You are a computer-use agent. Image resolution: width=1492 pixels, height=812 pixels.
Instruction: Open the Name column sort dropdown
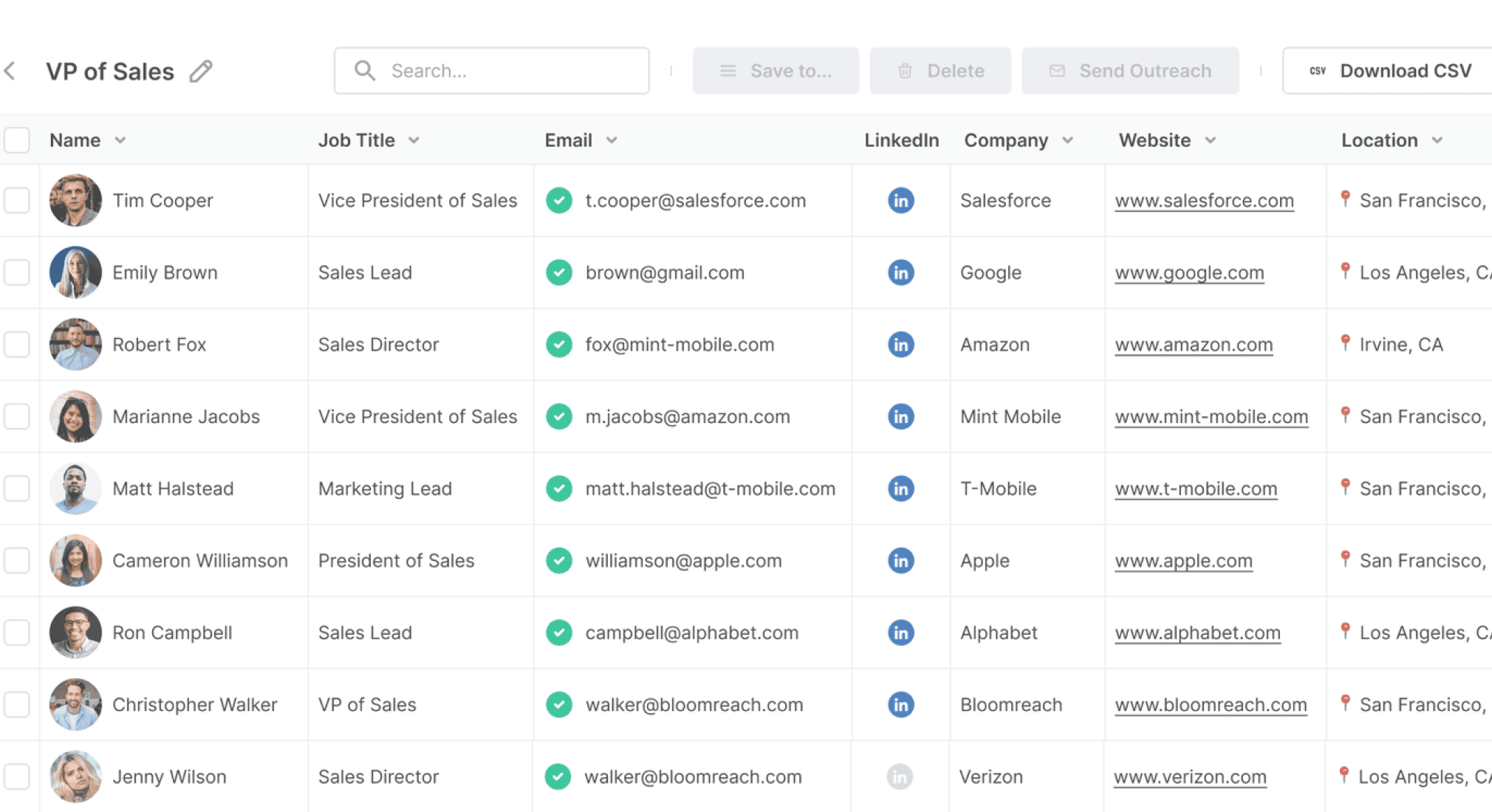click(120, 140)
